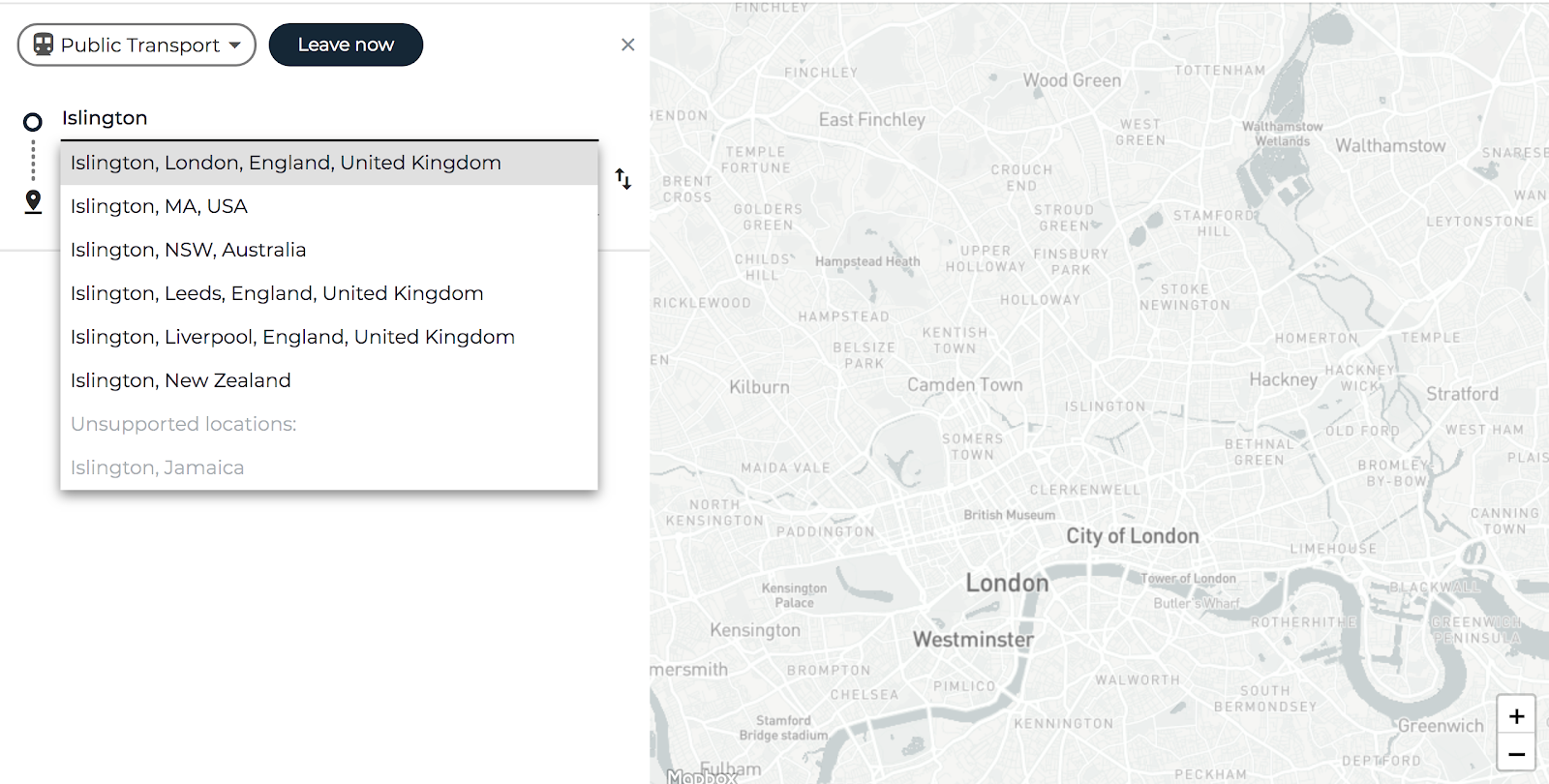Viewport: 1549px width, 784px height.
Task: Click the greyed-out Islington, Jamaica entry
Action: click(x=157, y=467)
